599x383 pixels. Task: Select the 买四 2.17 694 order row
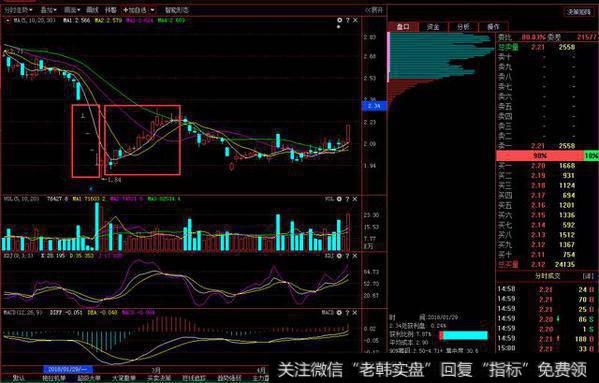click(x=547, y=196)
